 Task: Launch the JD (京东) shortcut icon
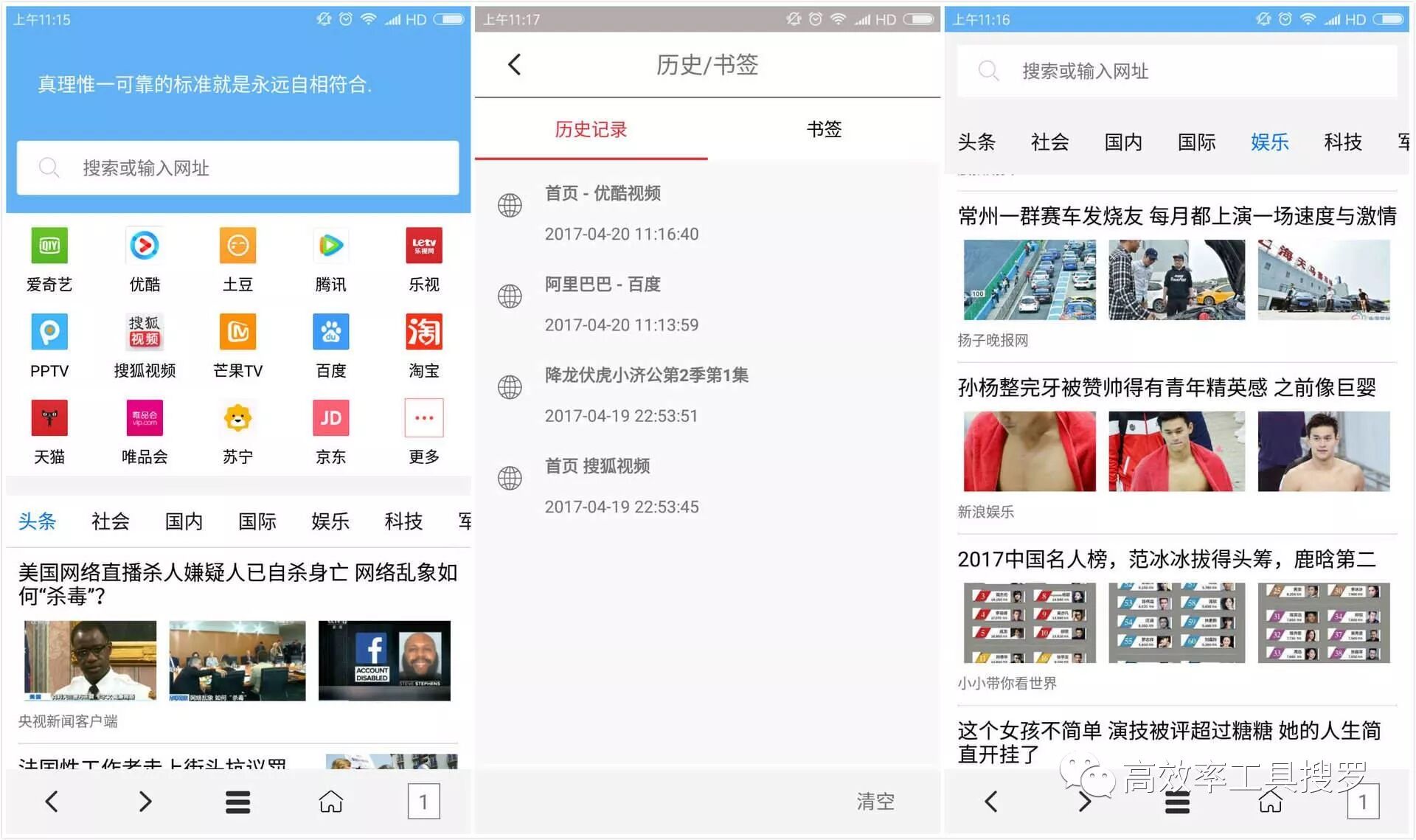click(x=330, y=418)
